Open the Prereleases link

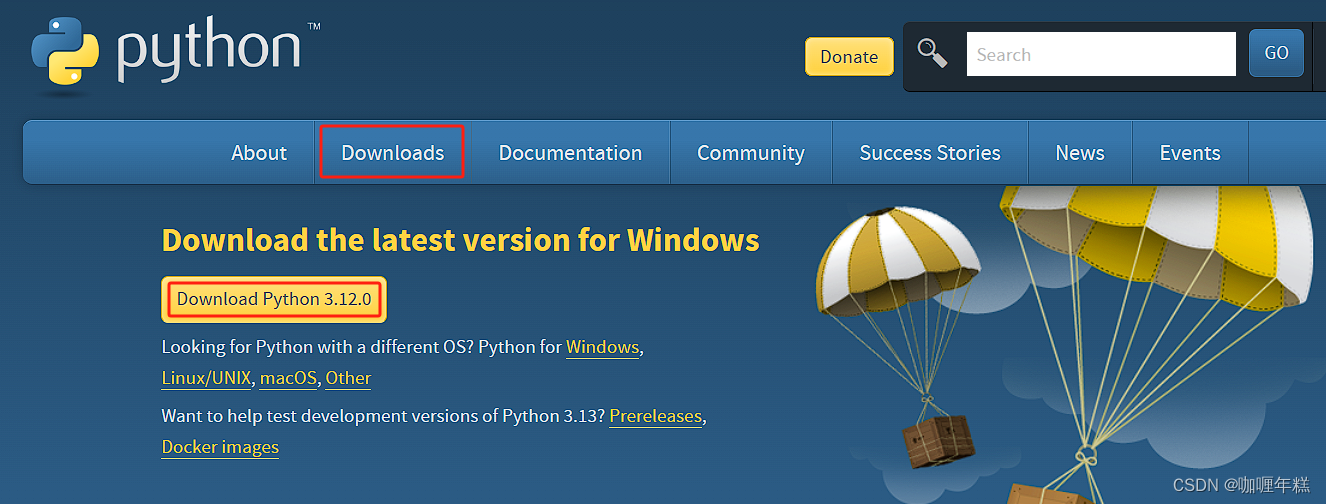[x=656, y=416]
